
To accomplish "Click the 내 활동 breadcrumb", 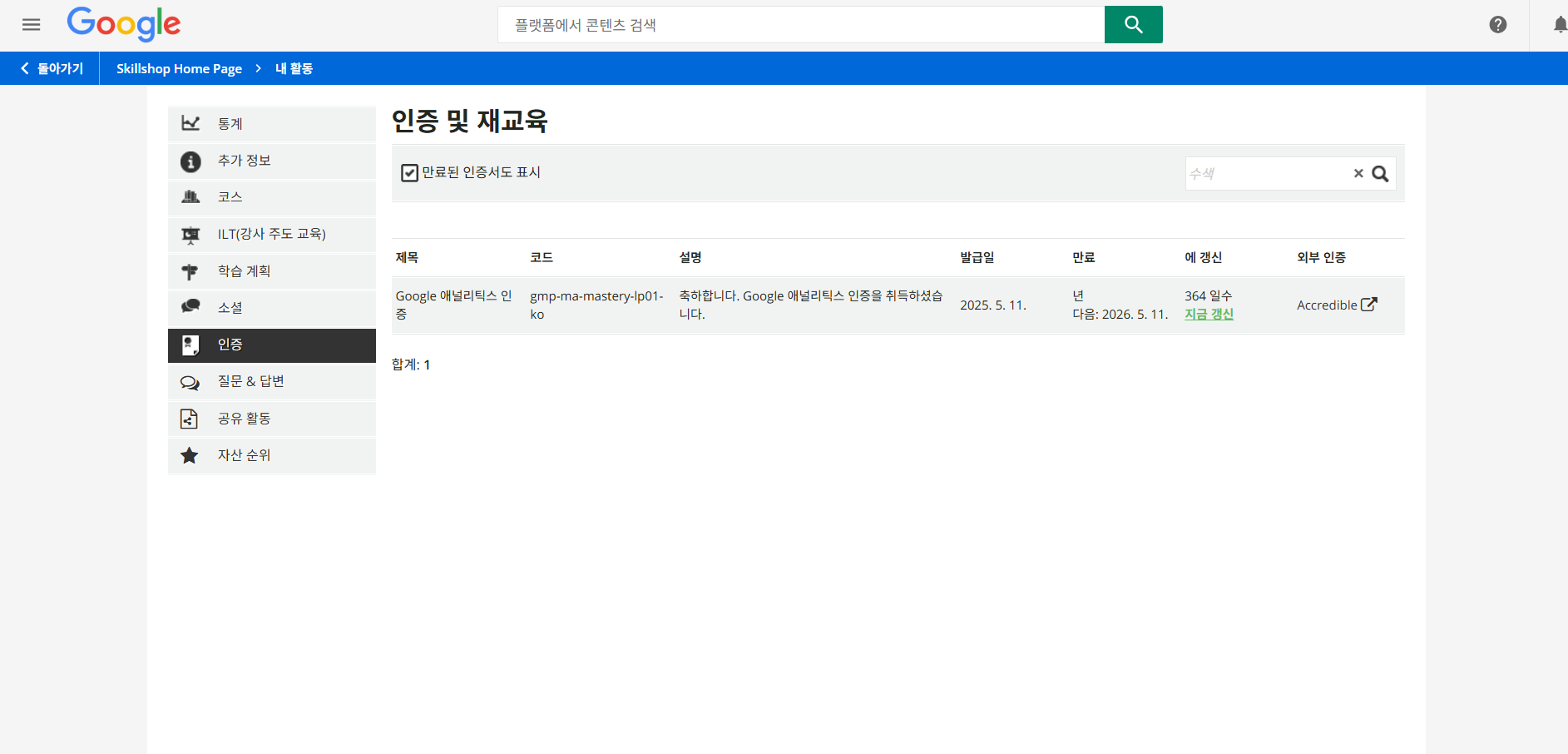I will pyautogui.click(x=294, y=68).
